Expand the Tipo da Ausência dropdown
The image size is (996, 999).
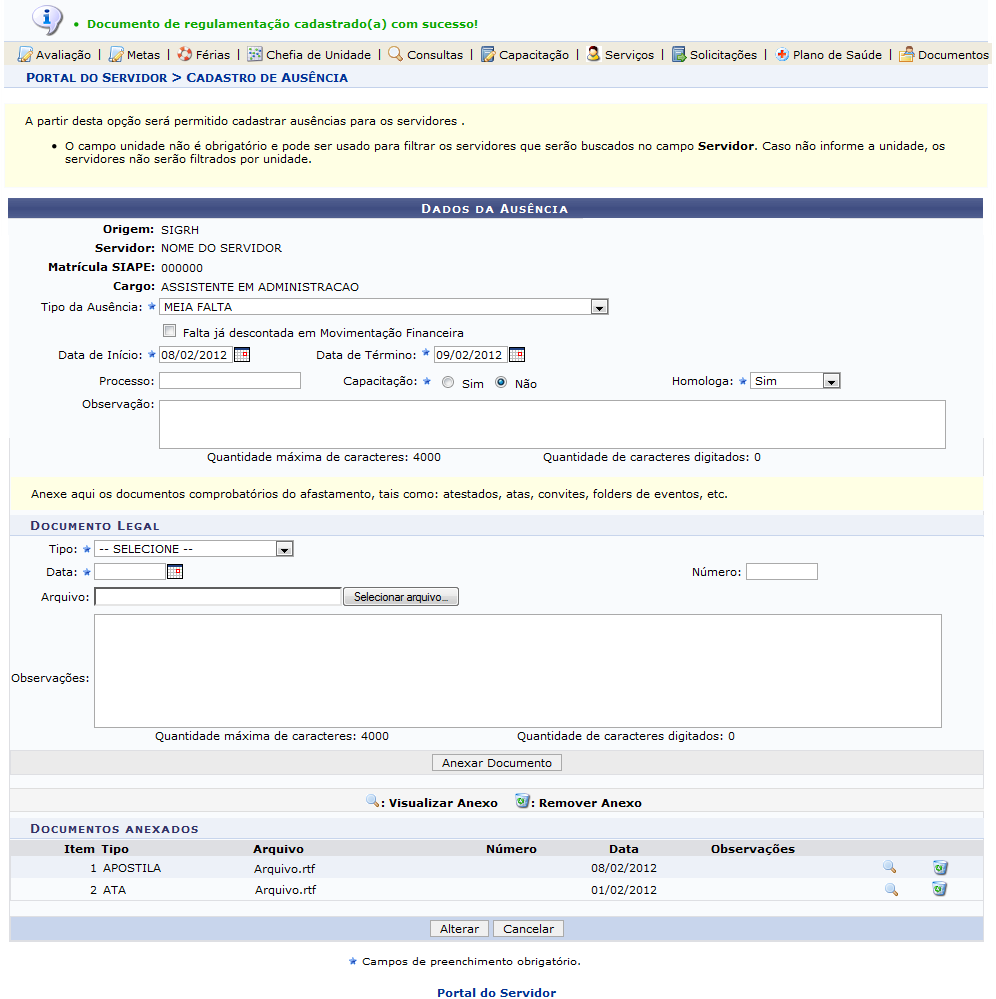point(599,308)
